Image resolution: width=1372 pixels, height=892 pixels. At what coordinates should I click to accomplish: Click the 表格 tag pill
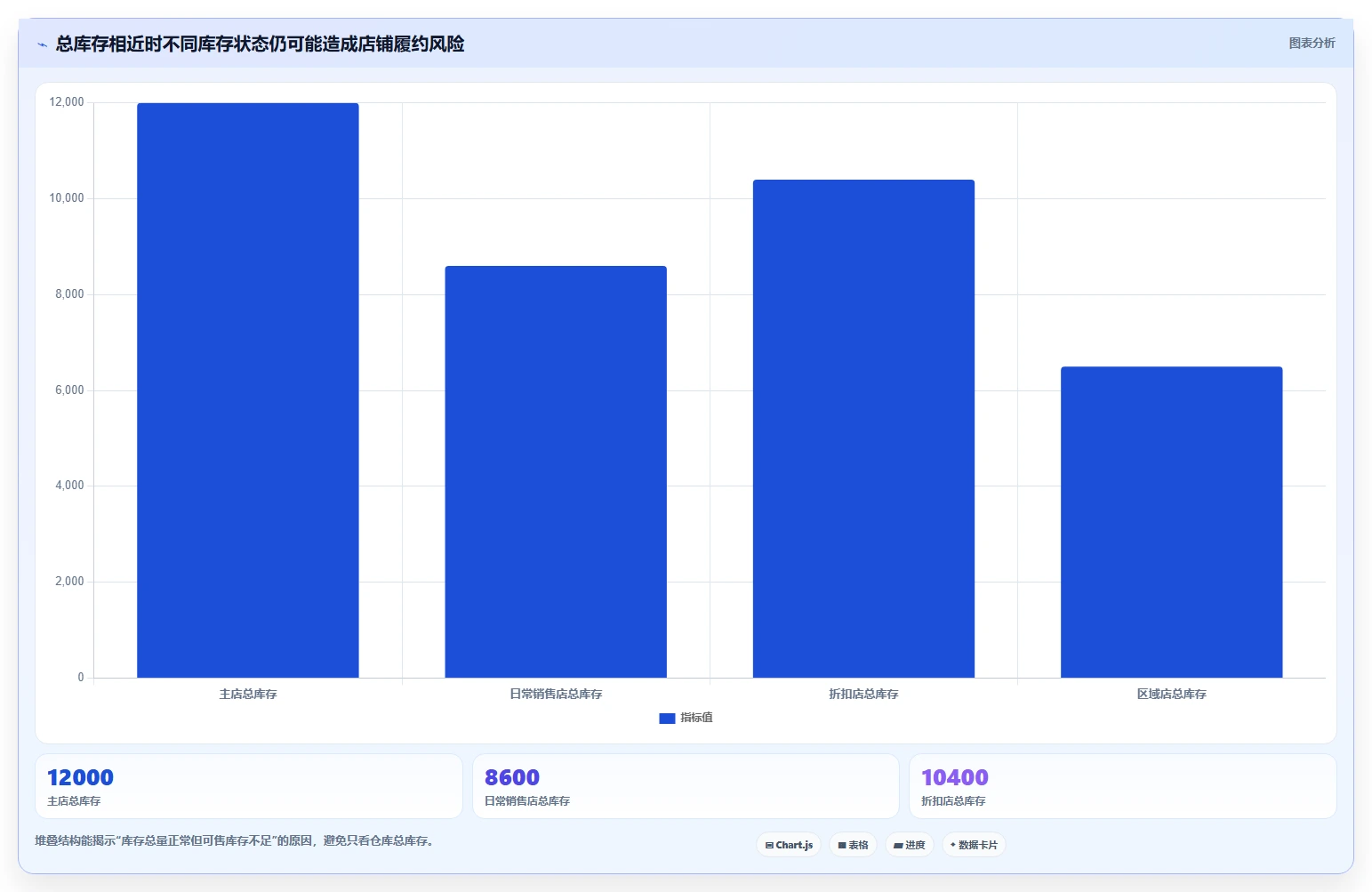853,845
